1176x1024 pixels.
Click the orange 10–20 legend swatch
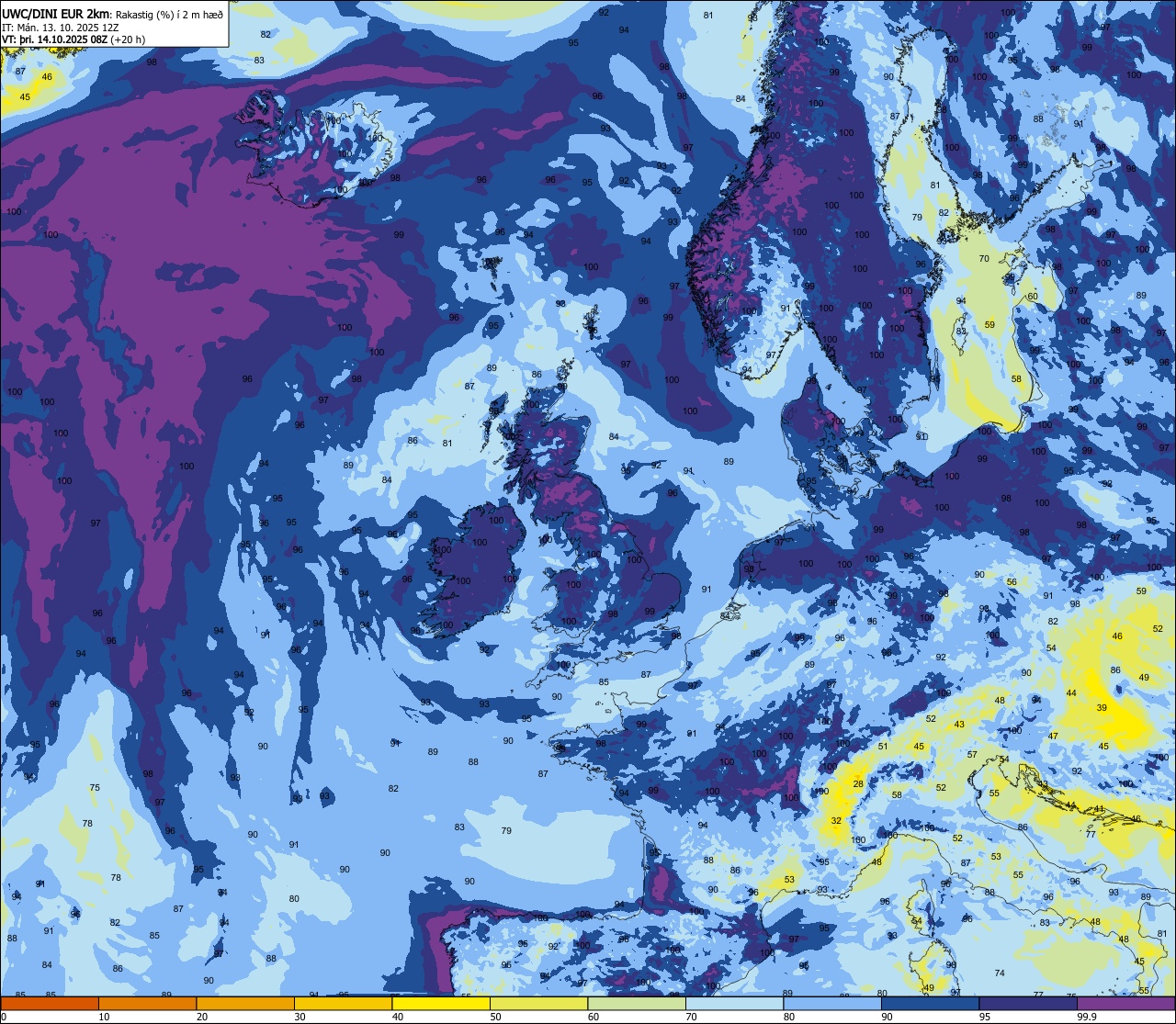point(147,1004)
